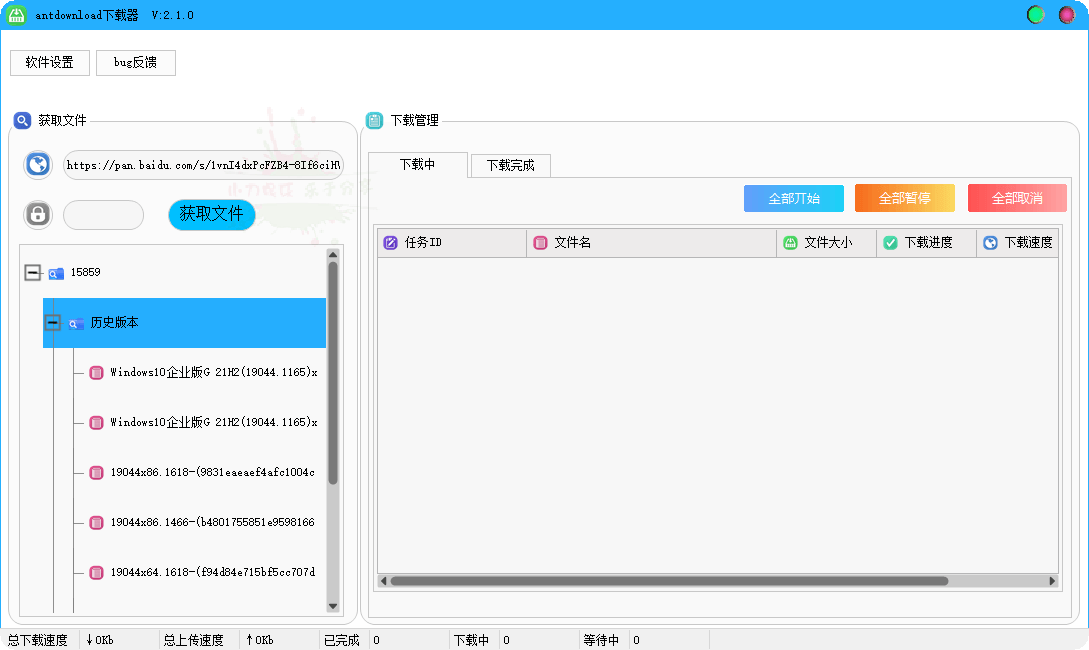This screenshot has height=650, width=1089.
Task: Click the green file size icon in 文件大小 column
Action: click(x=789, y=242)
